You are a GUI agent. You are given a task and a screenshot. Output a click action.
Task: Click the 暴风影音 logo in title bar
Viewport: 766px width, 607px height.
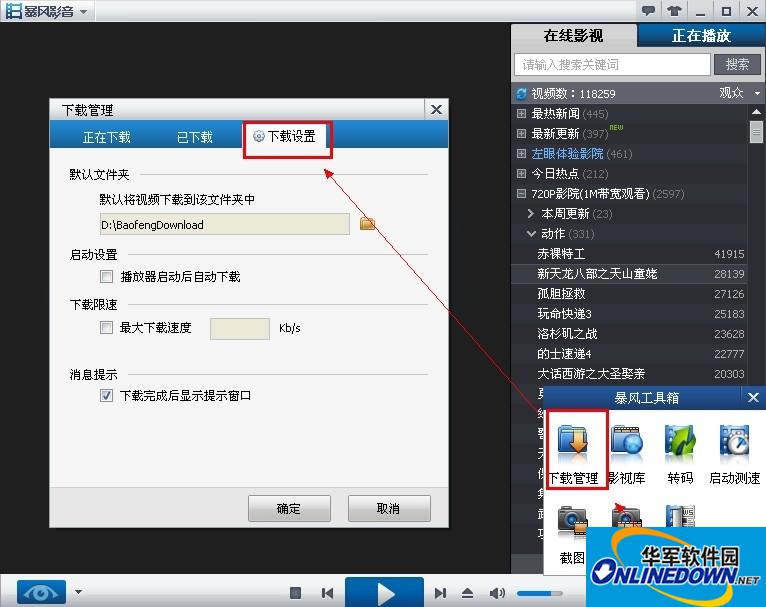39,11
